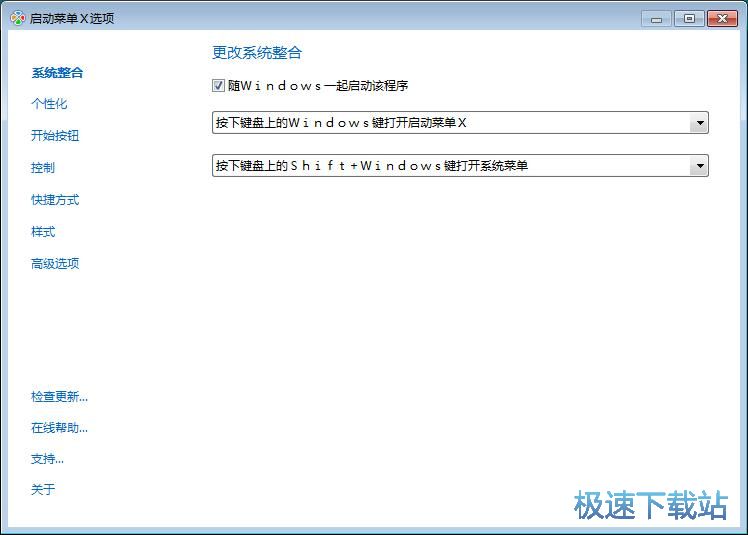Go to the 控制 section
This screenshot has width=748, height=535.
click(43, 168)
